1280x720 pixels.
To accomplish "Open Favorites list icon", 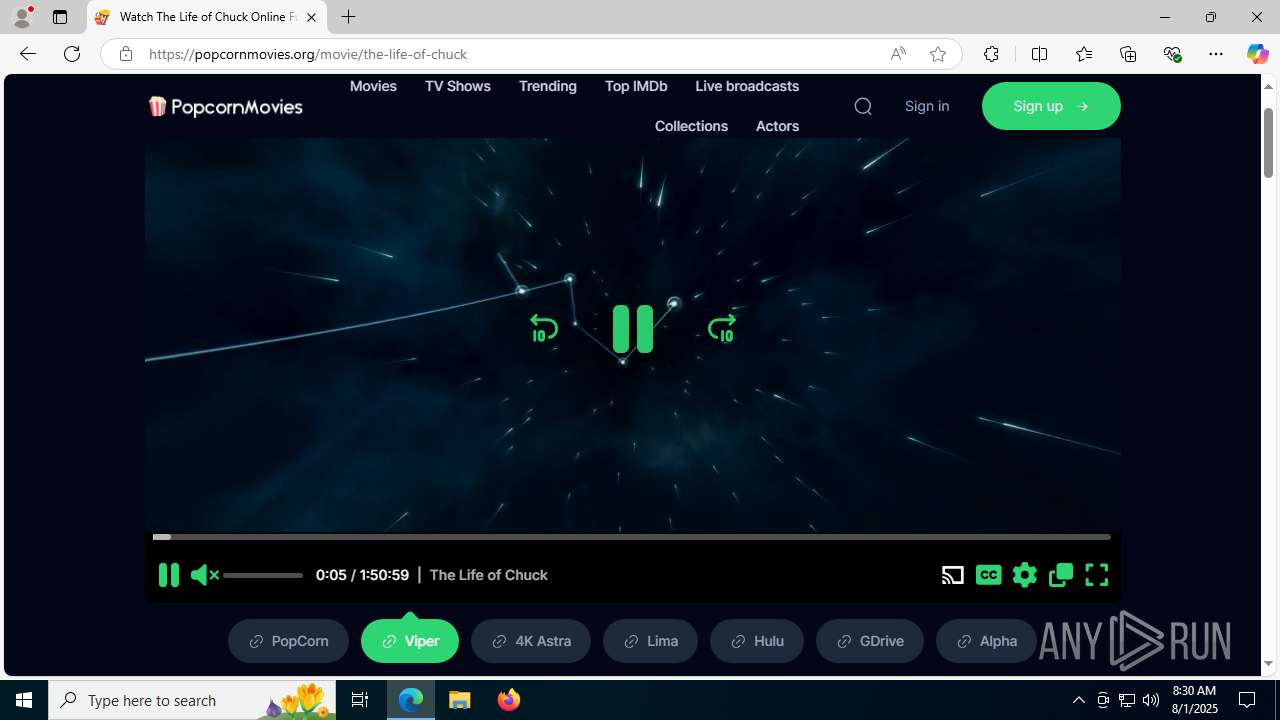I will pyautogui.click(x=1084, y=54).
